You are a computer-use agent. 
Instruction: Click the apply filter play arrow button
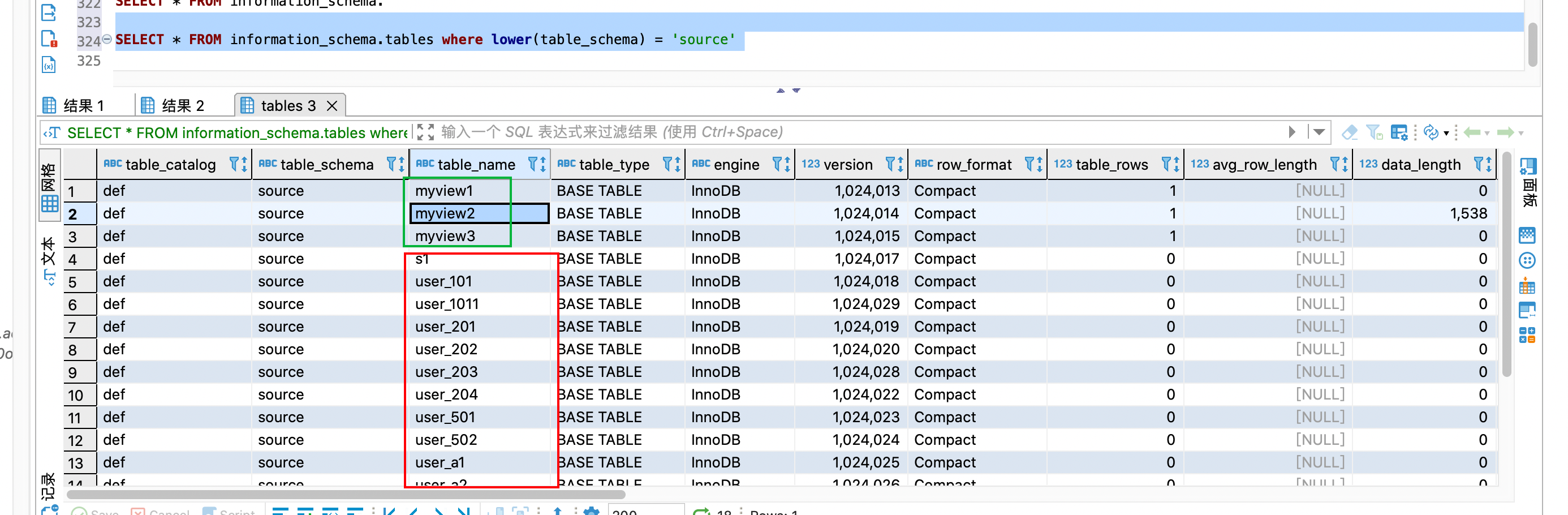pos(1293,132)
